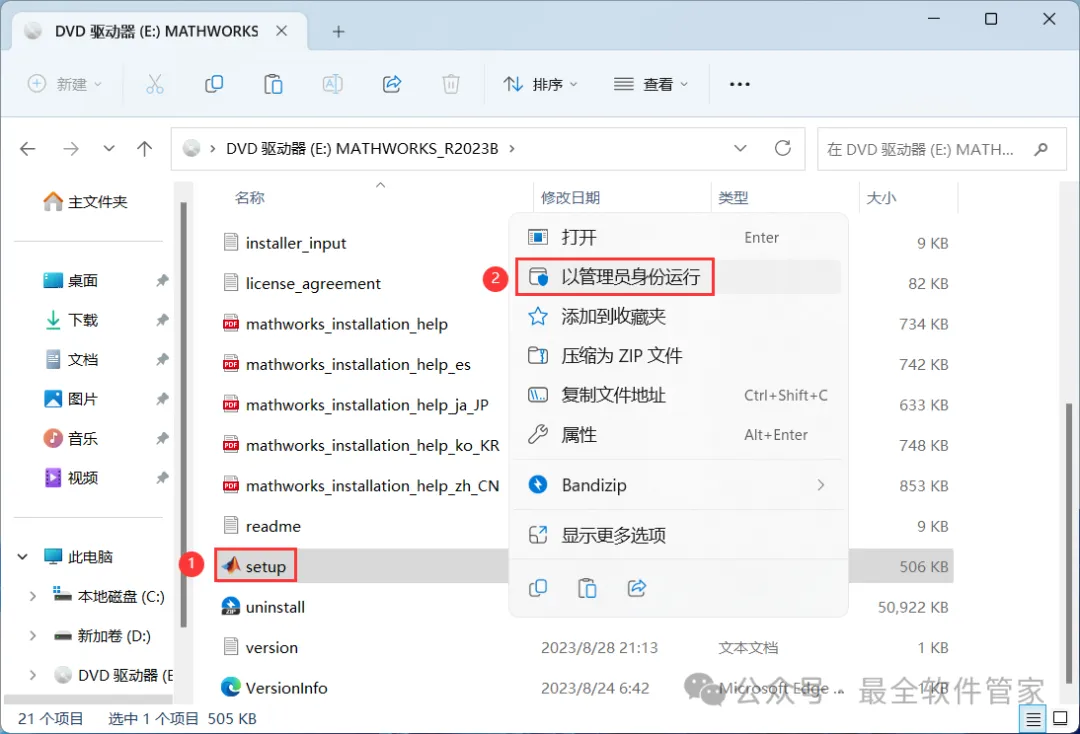Expand 新加卷 (D:) tree node

(32, 636)
